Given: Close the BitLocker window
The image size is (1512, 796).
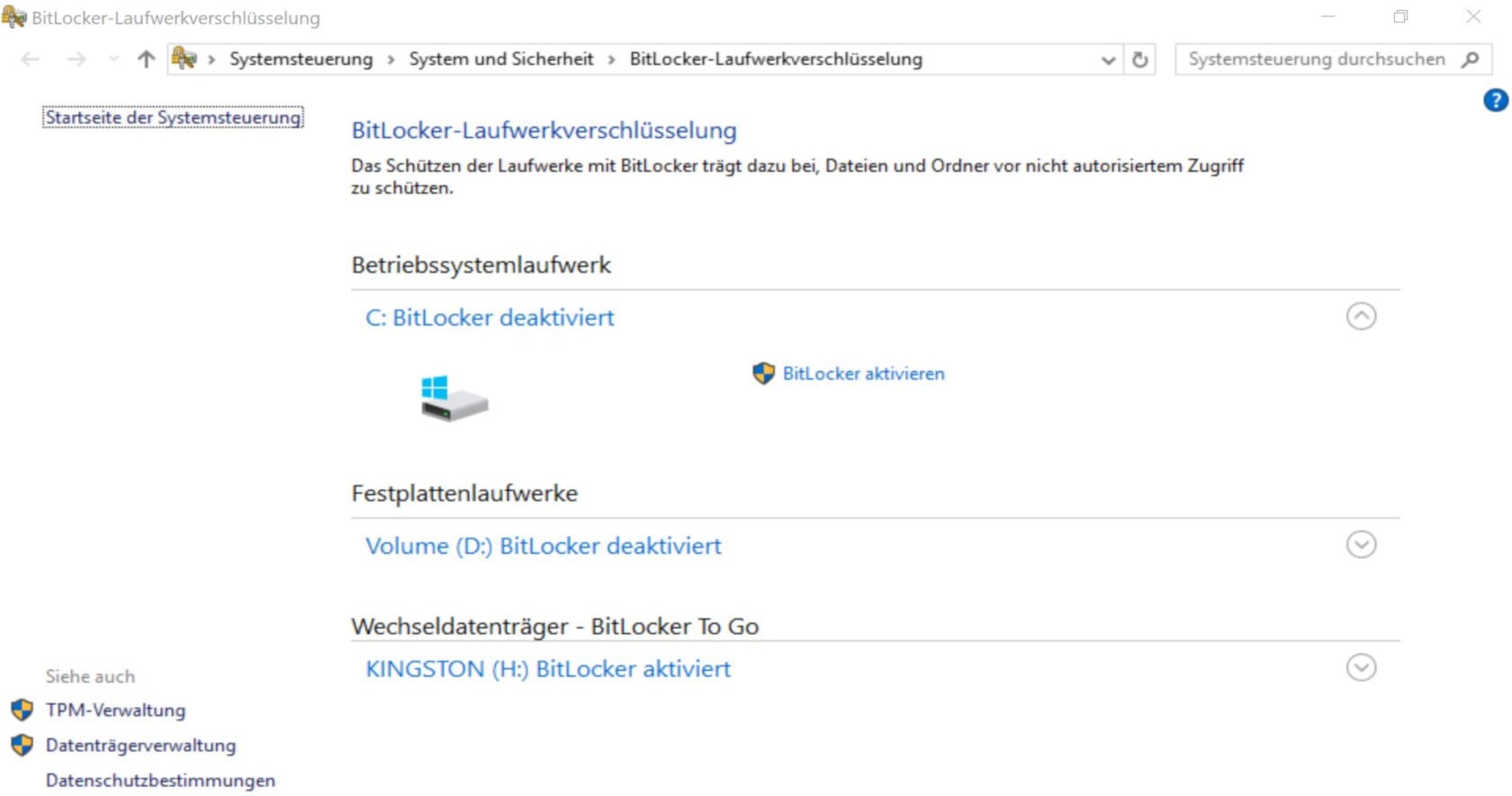Looking at the screenshot, I should coord(1473,17).
